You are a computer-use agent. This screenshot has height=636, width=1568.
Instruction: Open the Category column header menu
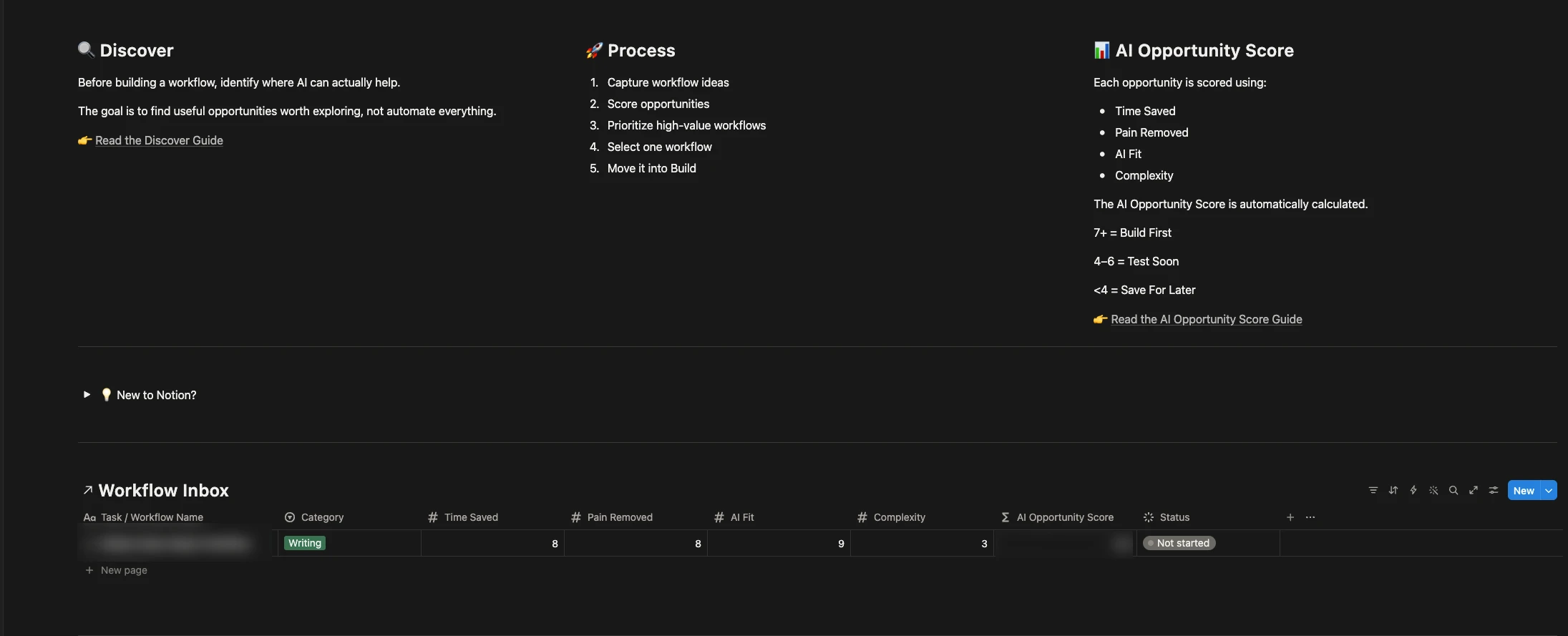click(x=322, y=517)
